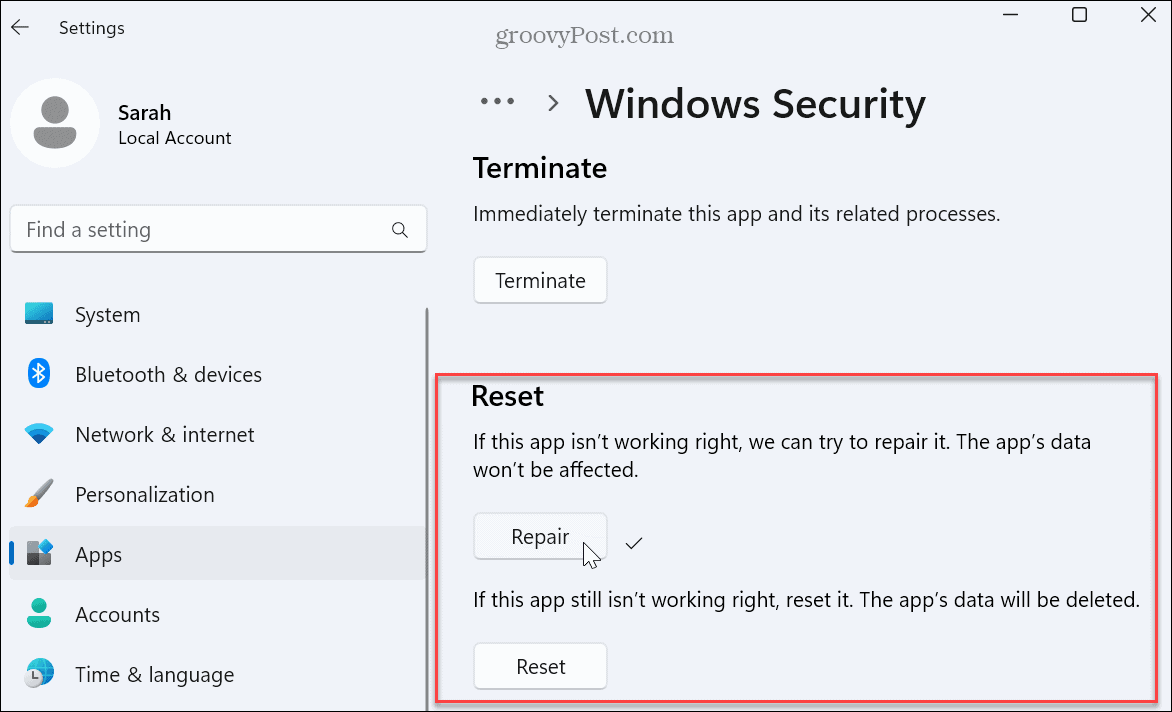Open Bluetooth & devices settings
The image size is (1172, 712).
point(217,374)
